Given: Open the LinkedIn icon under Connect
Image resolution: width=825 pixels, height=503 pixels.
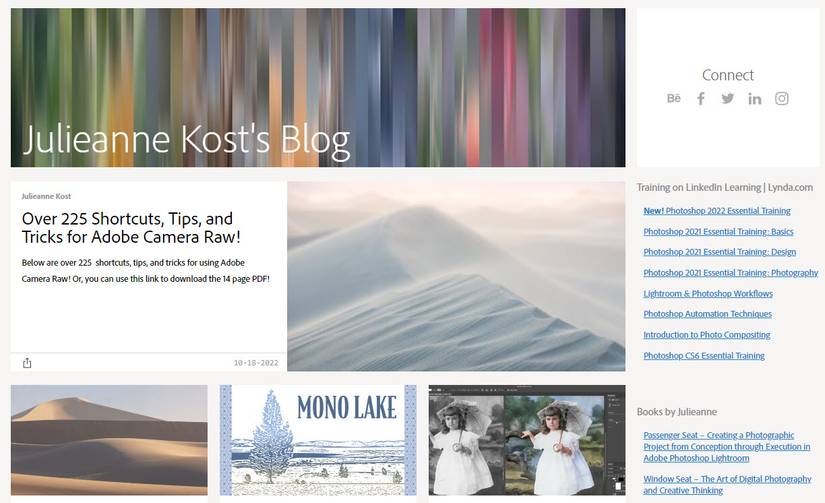Looking at the screenshot, I should tap(754, 98).
